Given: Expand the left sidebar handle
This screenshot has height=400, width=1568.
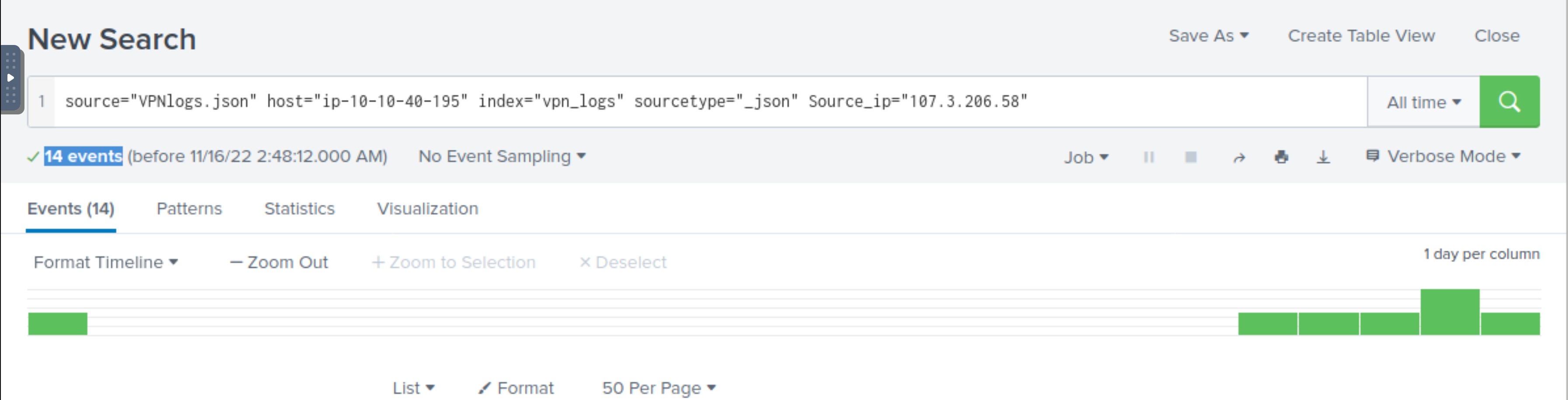Looking at the screenshot, I should (11, 79).
